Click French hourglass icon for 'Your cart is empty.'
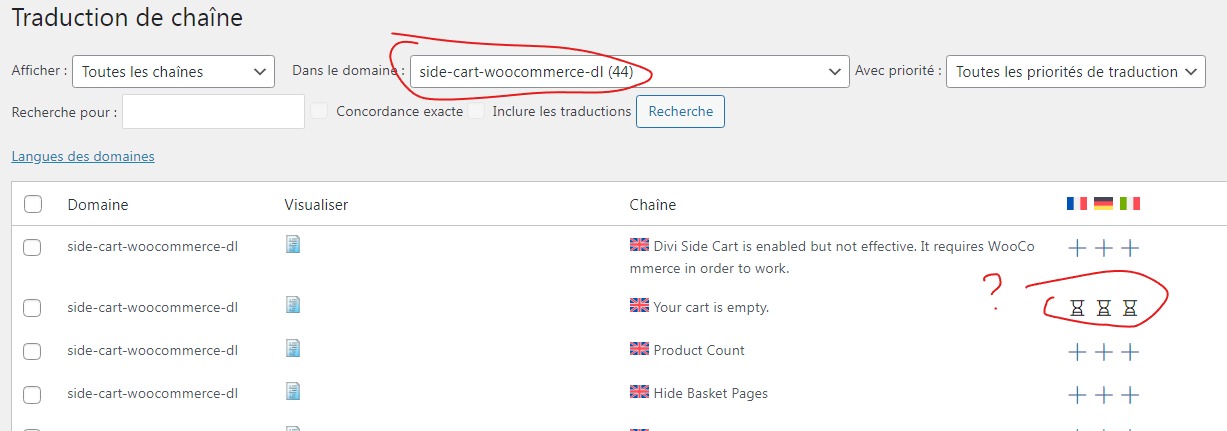Viewport: 1227px width, 431px height. (x=1077, y=308)
